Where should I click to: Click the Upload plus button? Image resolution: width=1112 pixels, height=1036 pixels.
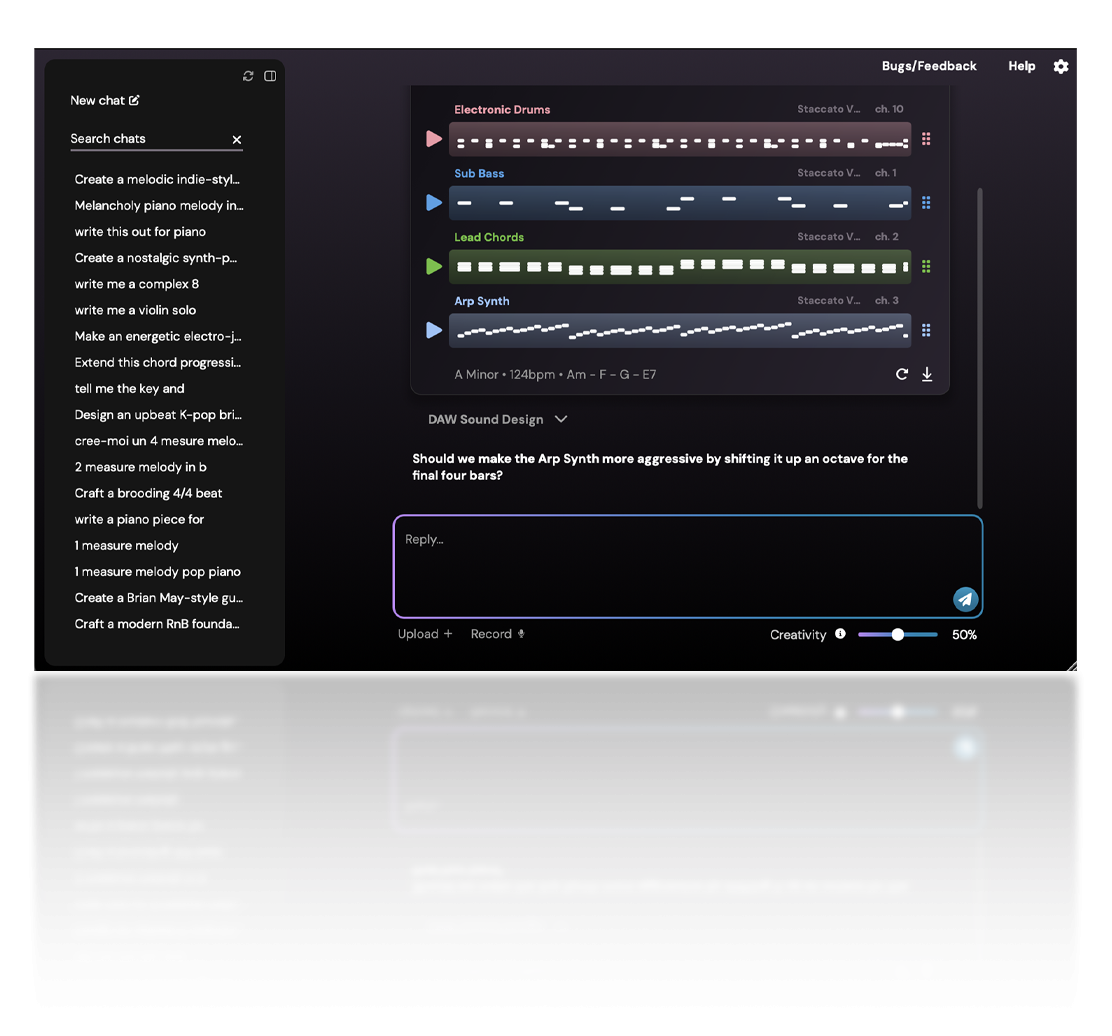point(425,634)
